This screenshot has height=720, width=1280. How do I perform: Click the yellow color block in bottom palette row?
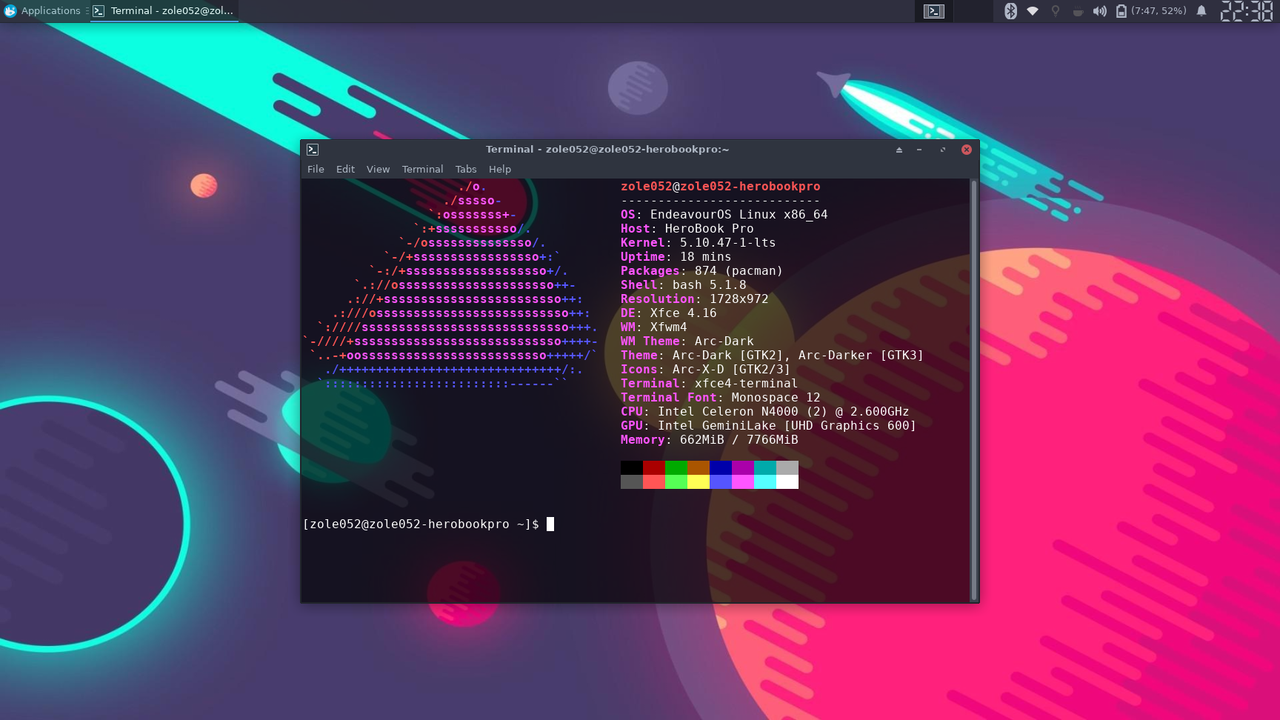click(x=699, y=481)
